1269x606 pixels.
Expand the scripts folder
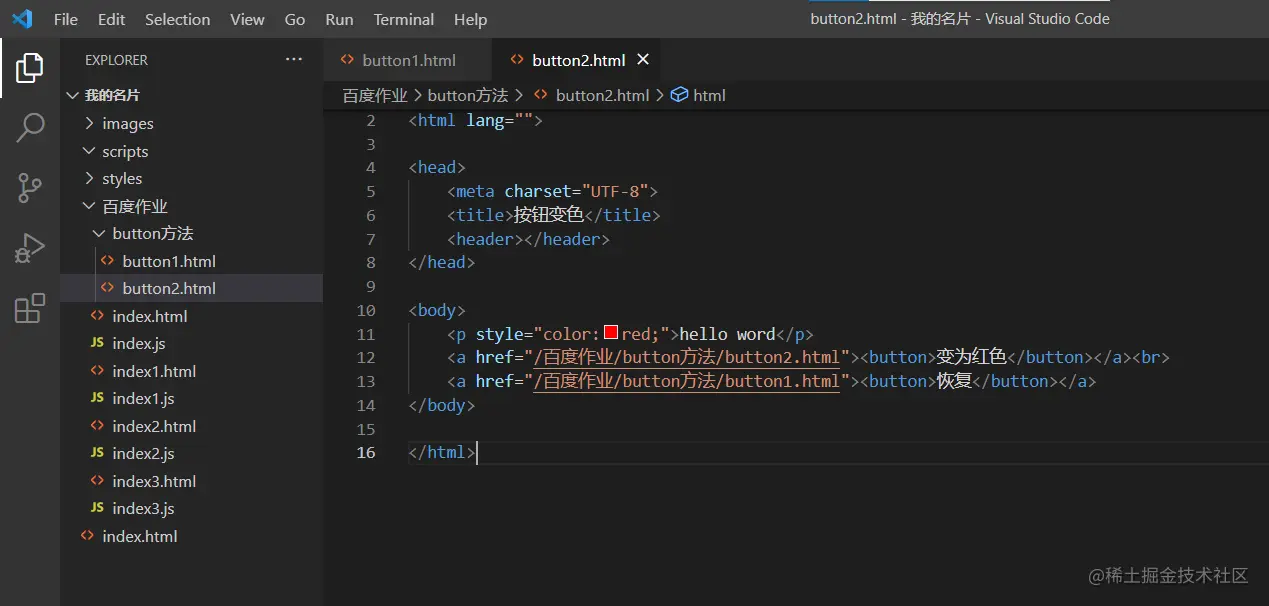click(x=124, y=152)
